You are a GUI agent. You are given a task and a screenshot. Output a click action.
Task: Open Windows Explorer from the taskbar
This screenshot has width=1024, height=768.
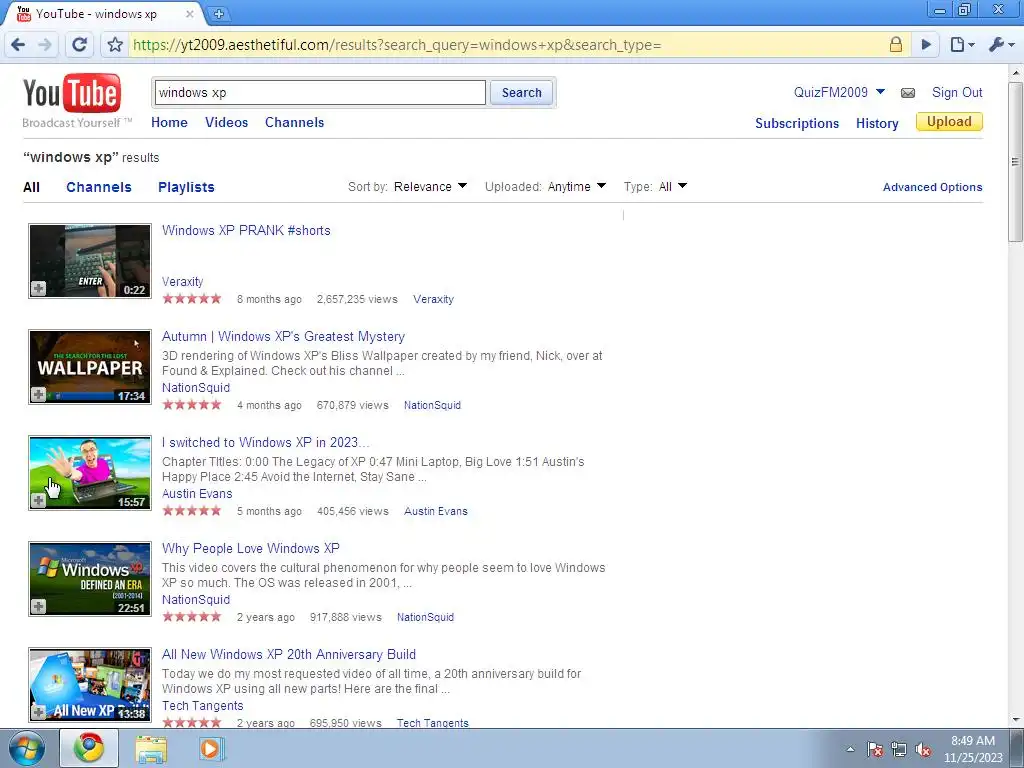coord(151,748)
